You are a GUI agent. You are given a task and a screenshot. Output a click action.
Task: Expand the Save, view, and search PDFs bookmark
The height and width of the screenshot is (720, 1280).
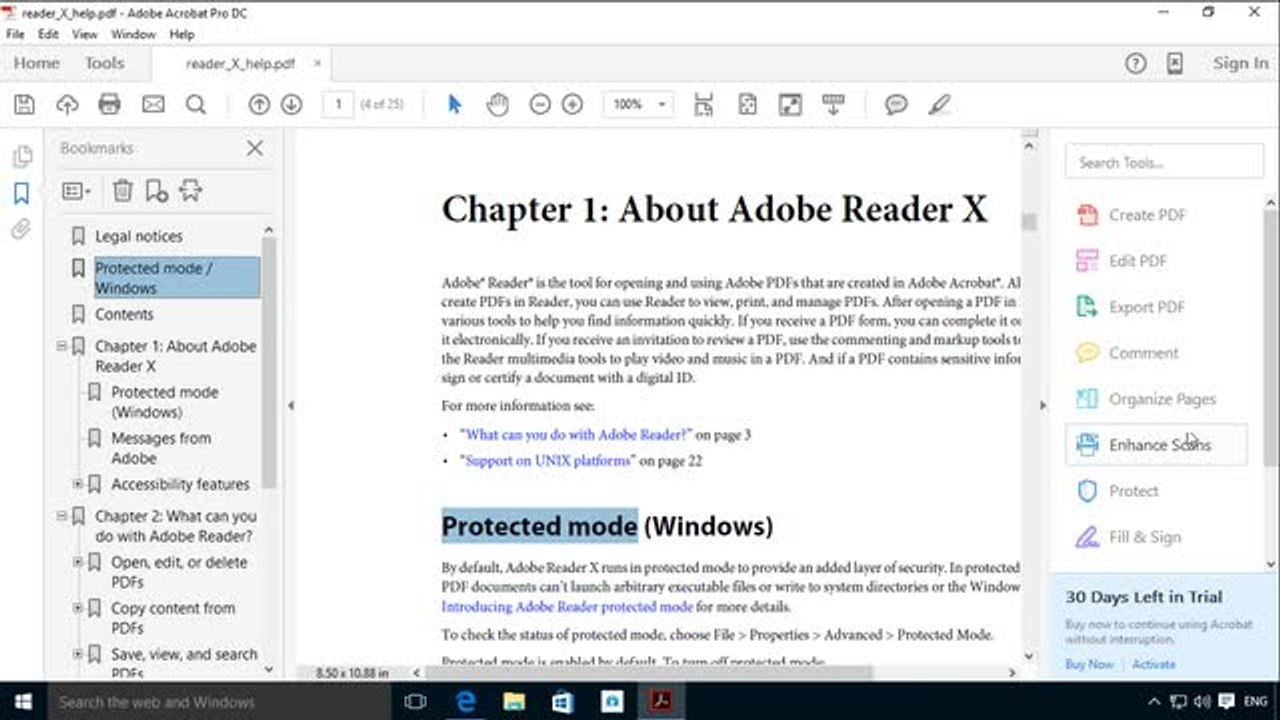(x=78, y=654)
